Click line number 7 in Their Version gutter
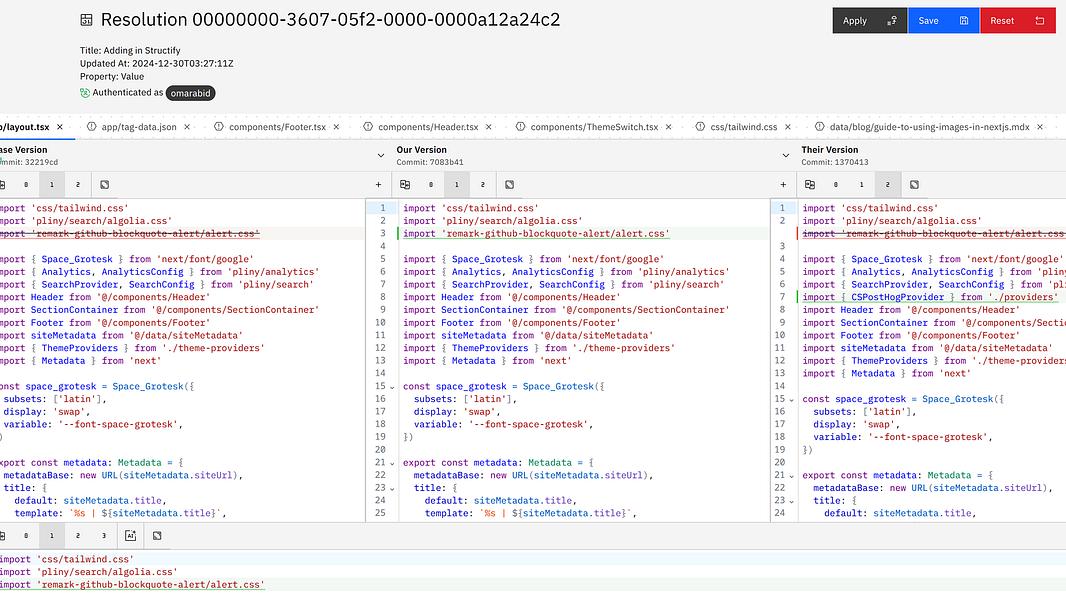 pyautogui.click(x=783, y=297)
